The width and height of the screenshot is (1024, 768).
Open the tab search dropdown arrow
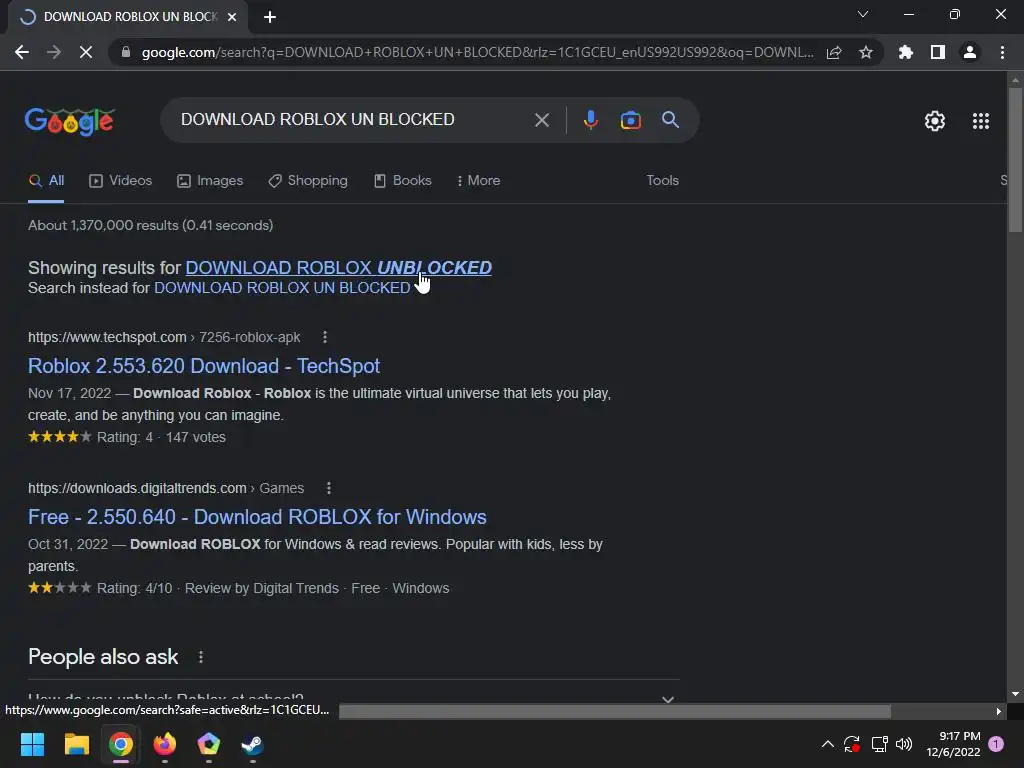tap(863, 14)
